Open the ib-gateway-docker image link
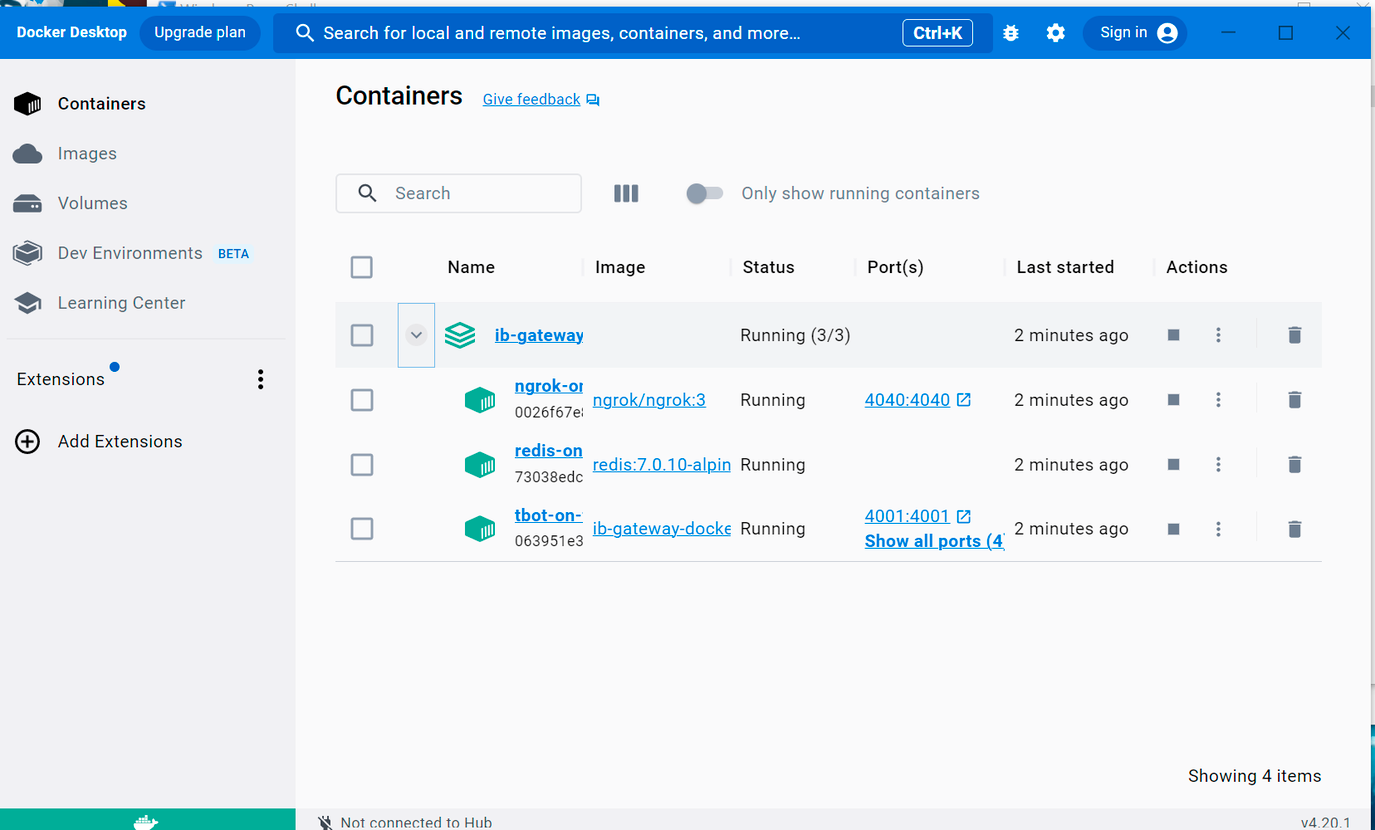Viewport: 1375px width, 830px height. coord(662,529)
